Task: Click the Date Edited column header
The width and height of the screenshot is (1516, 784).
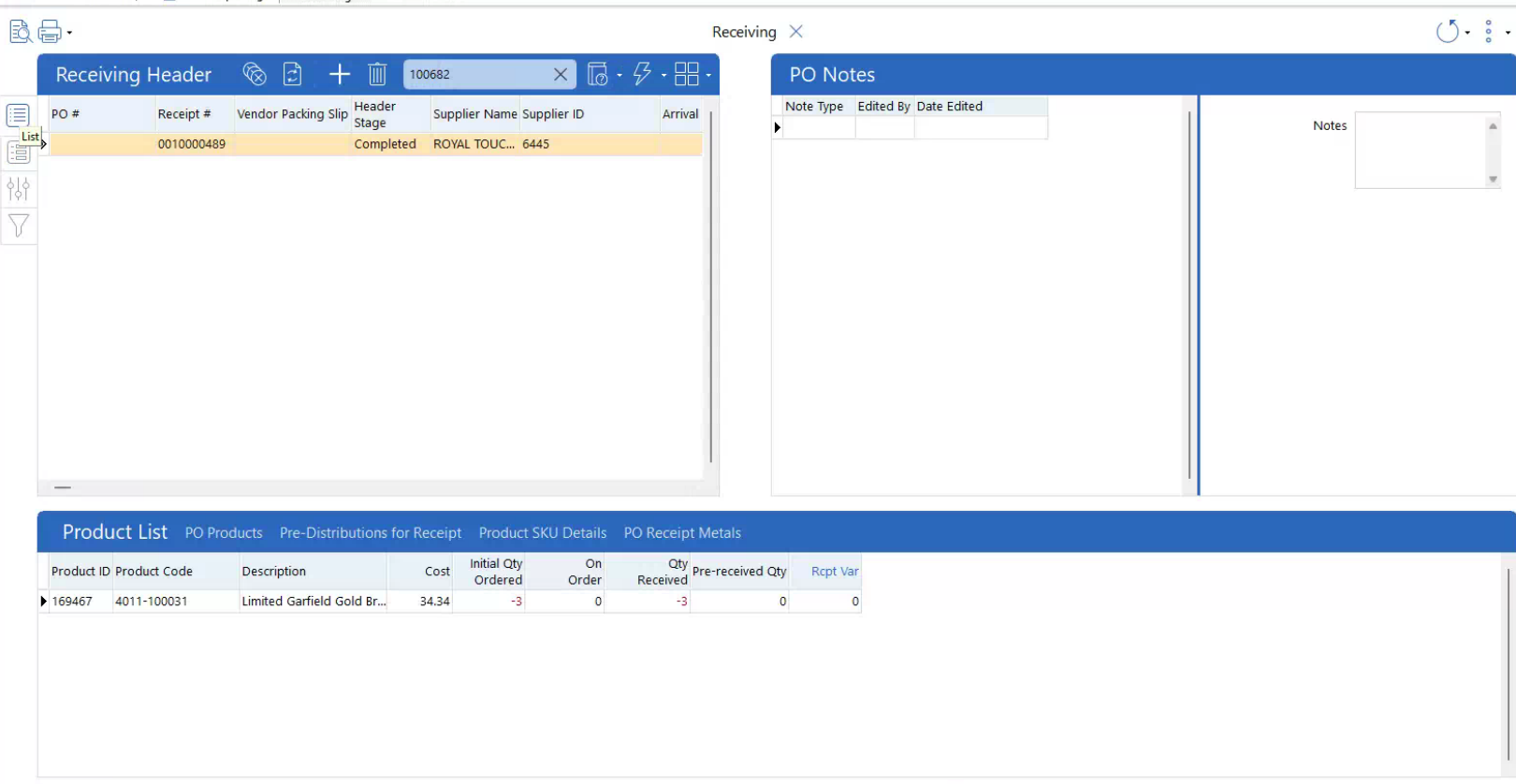Action: coord(981,107)
